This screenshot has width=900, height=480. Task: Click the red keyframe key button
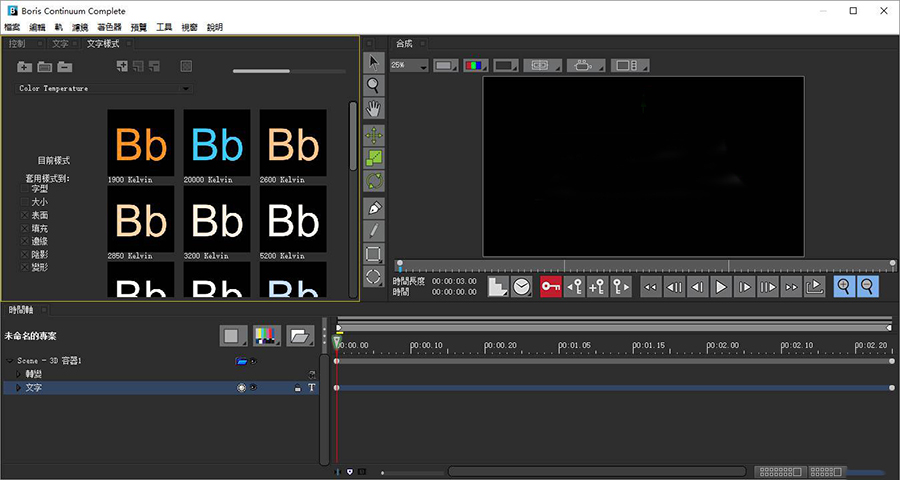click(550, 287)
